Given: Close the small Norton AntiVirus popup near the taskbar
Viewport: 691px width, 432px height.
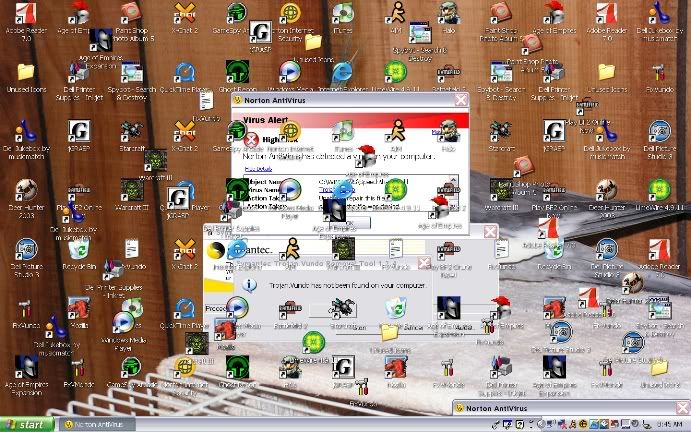Looking at the screenshot, I should click(x=682, y=406).
